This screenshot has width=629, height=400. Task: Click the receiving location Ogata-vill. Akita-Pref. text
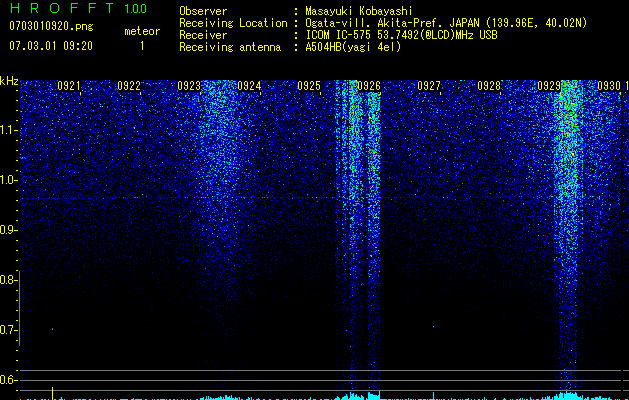coord(446,23)
